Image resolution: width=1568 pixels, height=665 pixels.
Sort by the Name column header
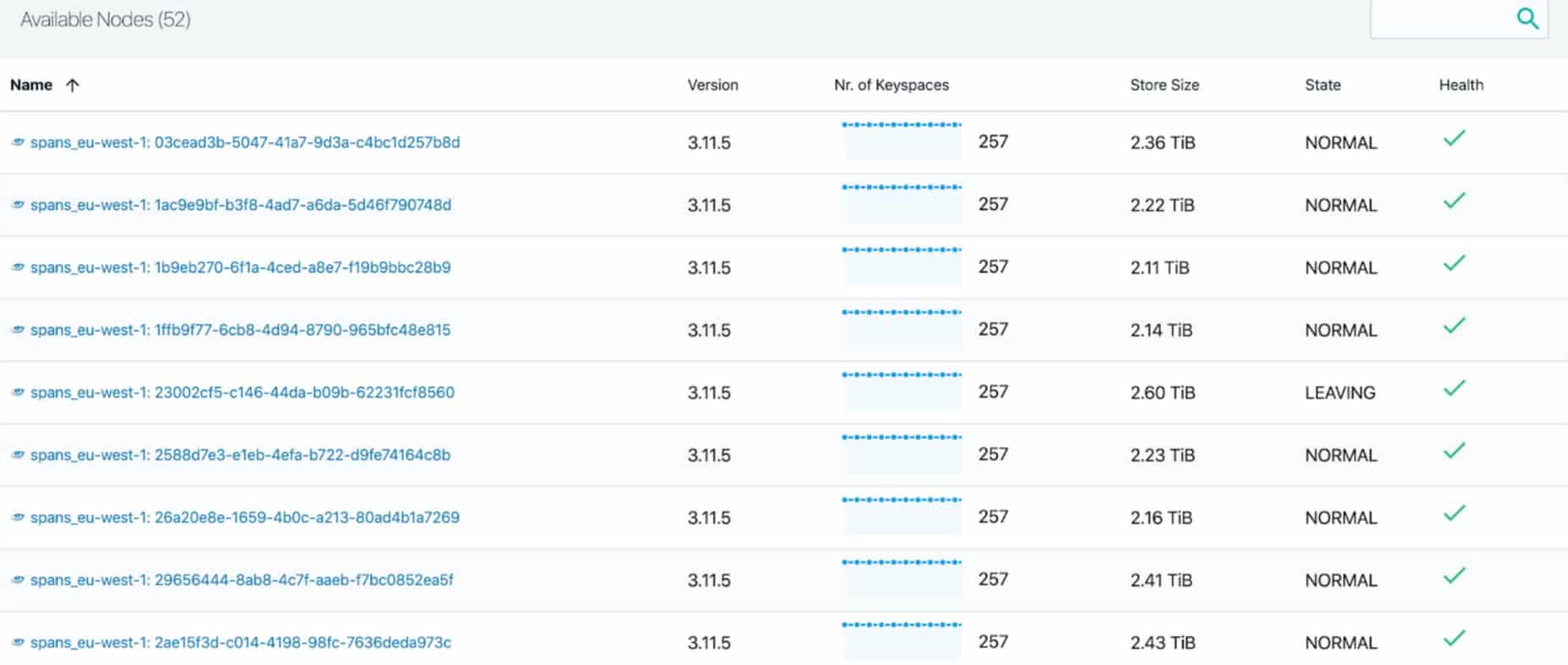coord(31,85)
